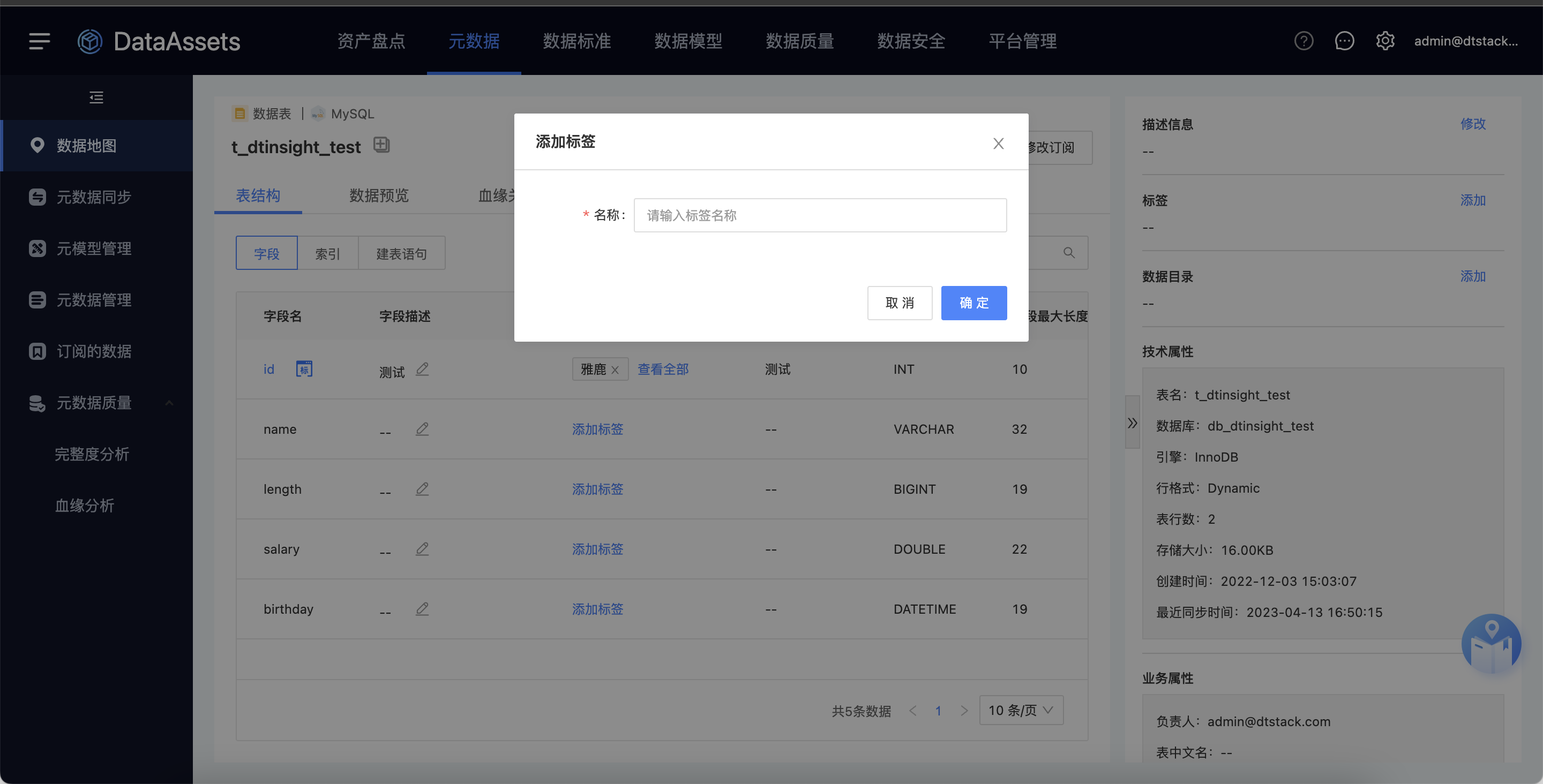
Task: Click the search magnifier icon
Action: 1069,253
